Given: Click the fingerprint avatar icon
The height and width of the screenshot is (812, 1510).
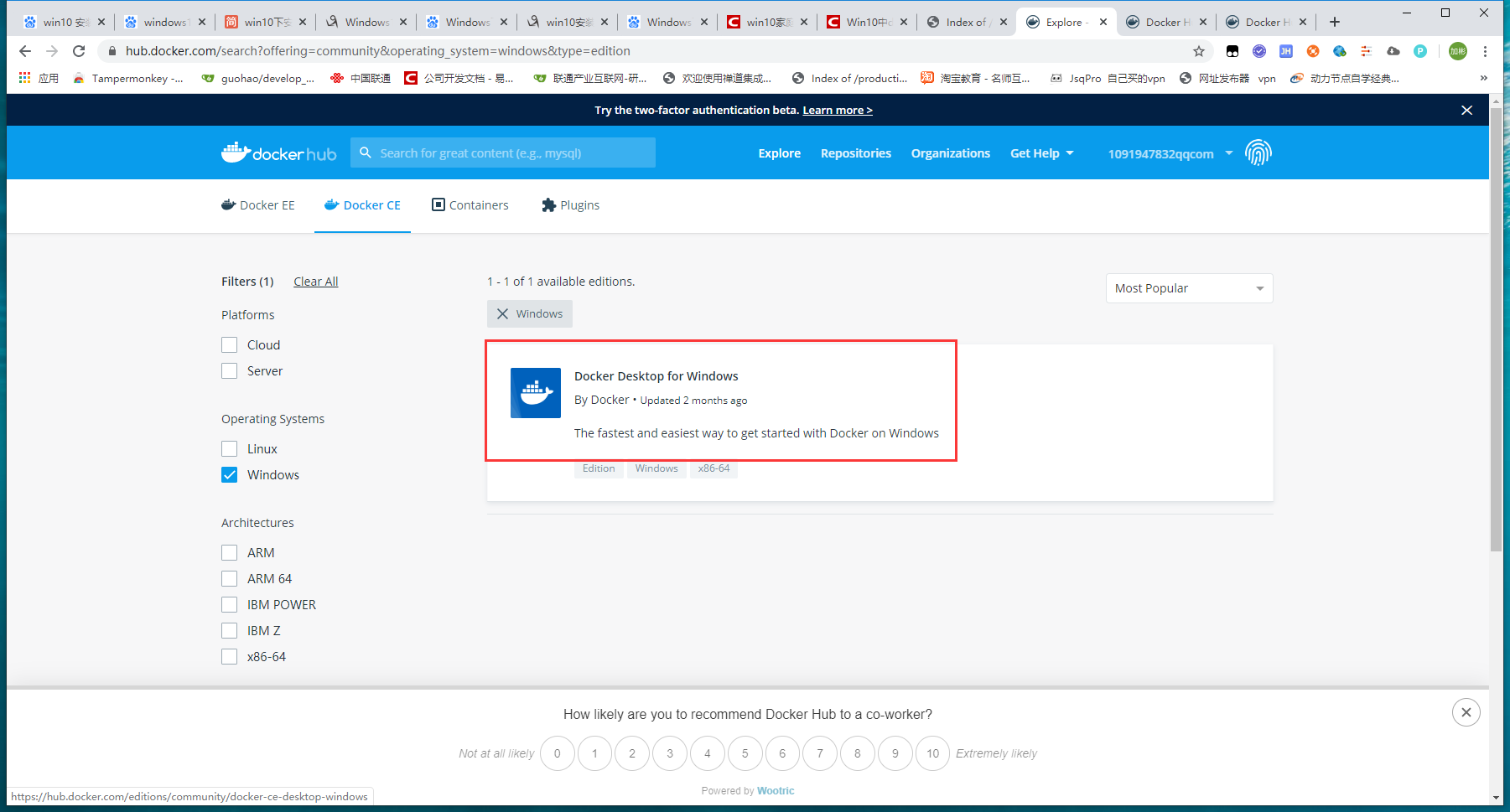Looking at the screenshot, I should tap(1258, 153).
